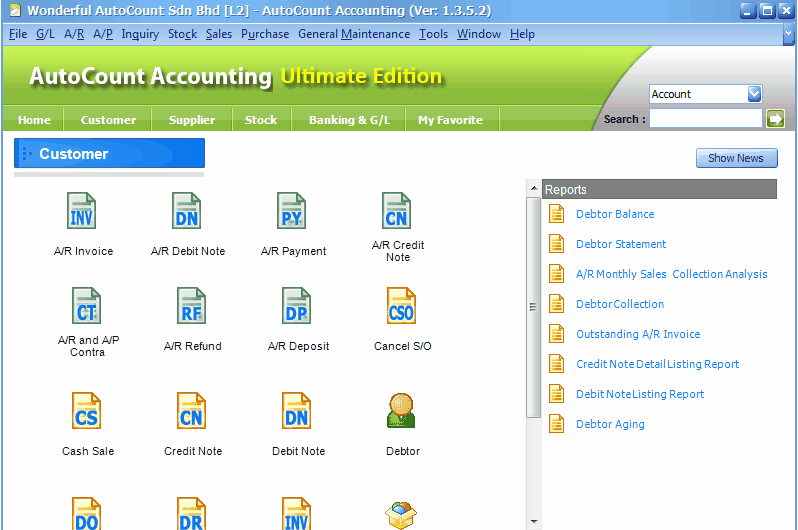Image resolution: width=798 pixels, height=530 pixels.
Task: Click the orange INV document icon
Action: coord(296,513)
